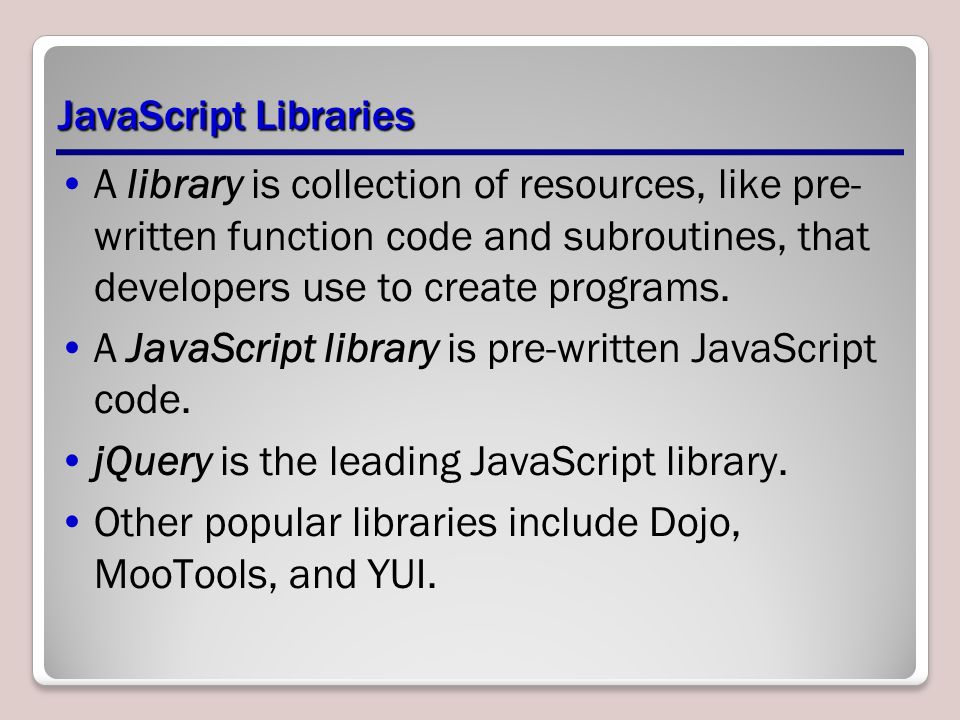Click the JavaScript Libraries slide title
960x720 pixels.
[236, 116]
